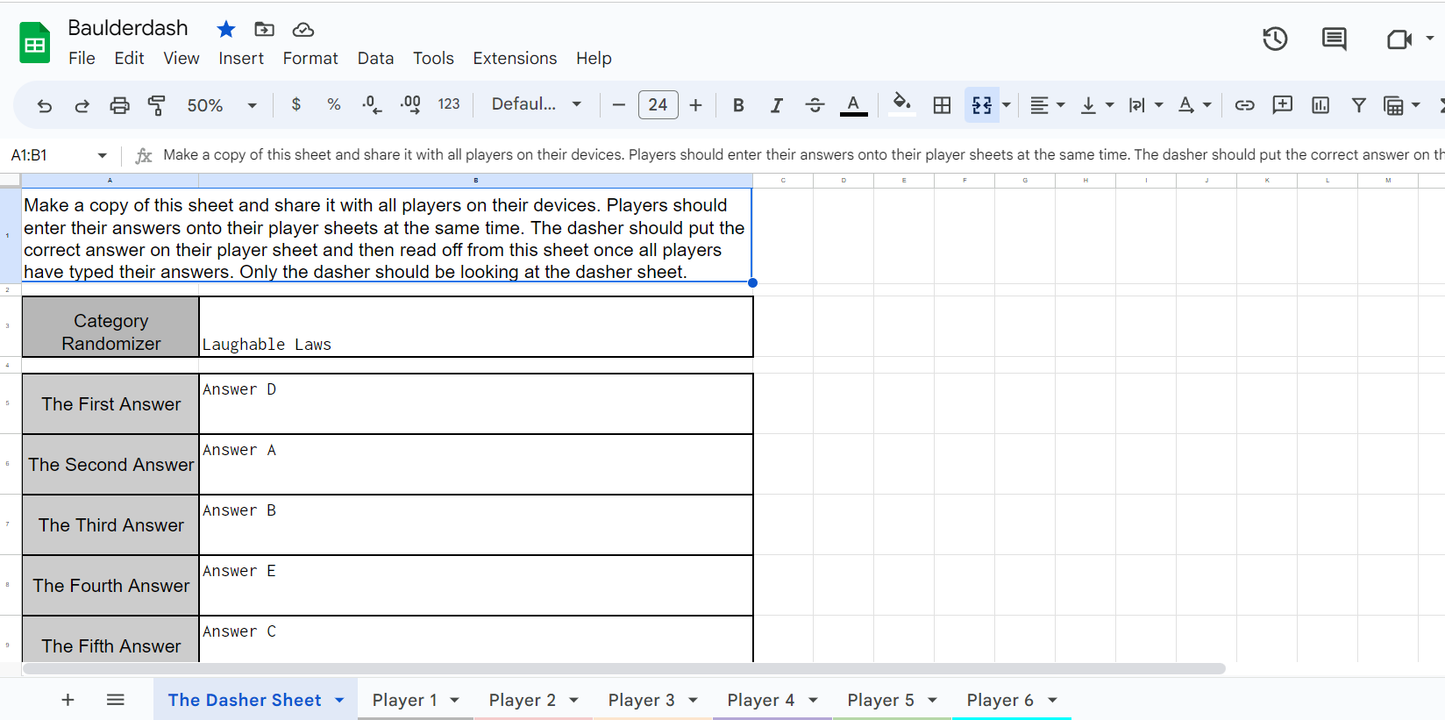
Task: Open comments speech bubble icon
Action: click(x=1334, y=39)
